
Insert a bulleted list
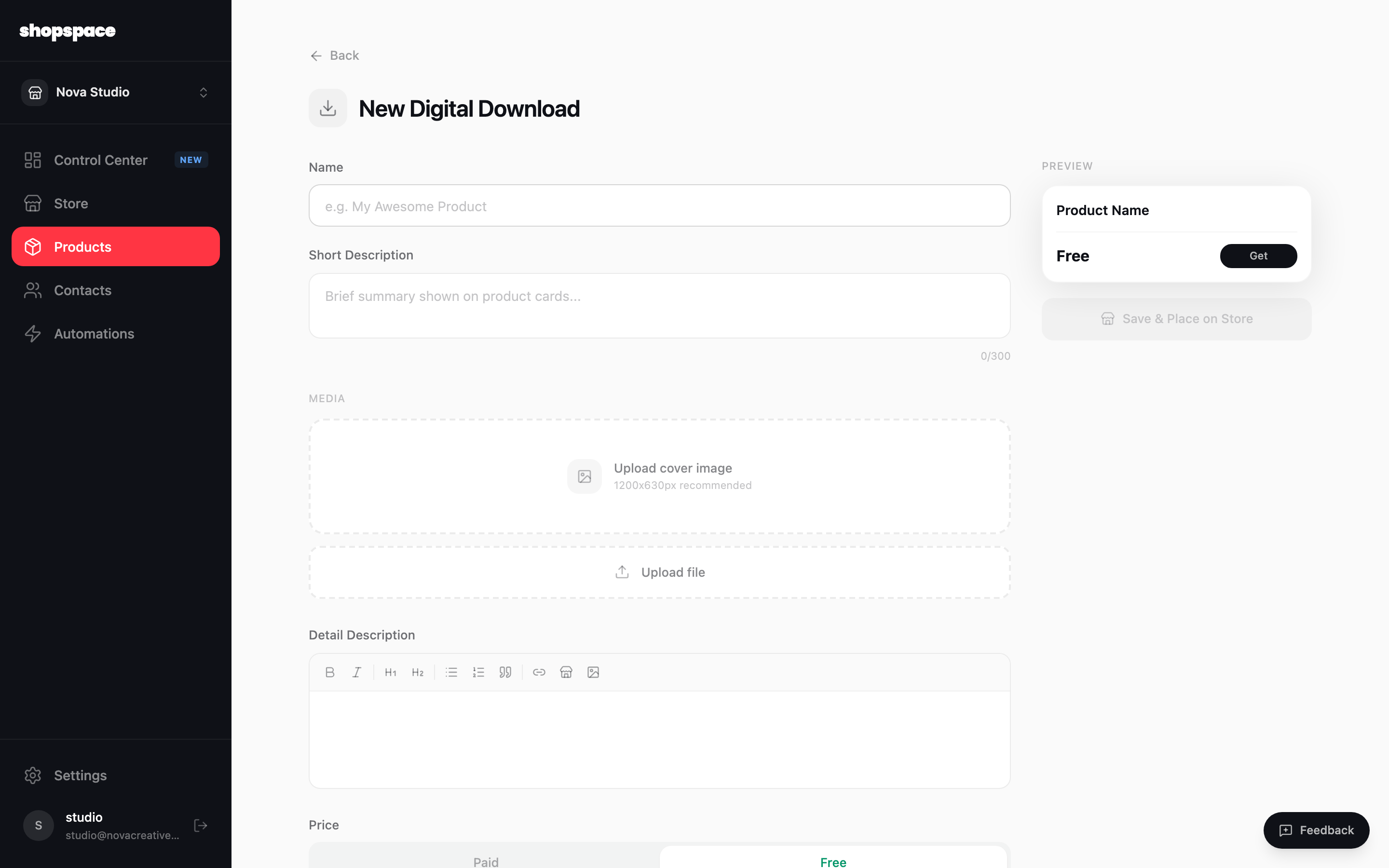451,672
